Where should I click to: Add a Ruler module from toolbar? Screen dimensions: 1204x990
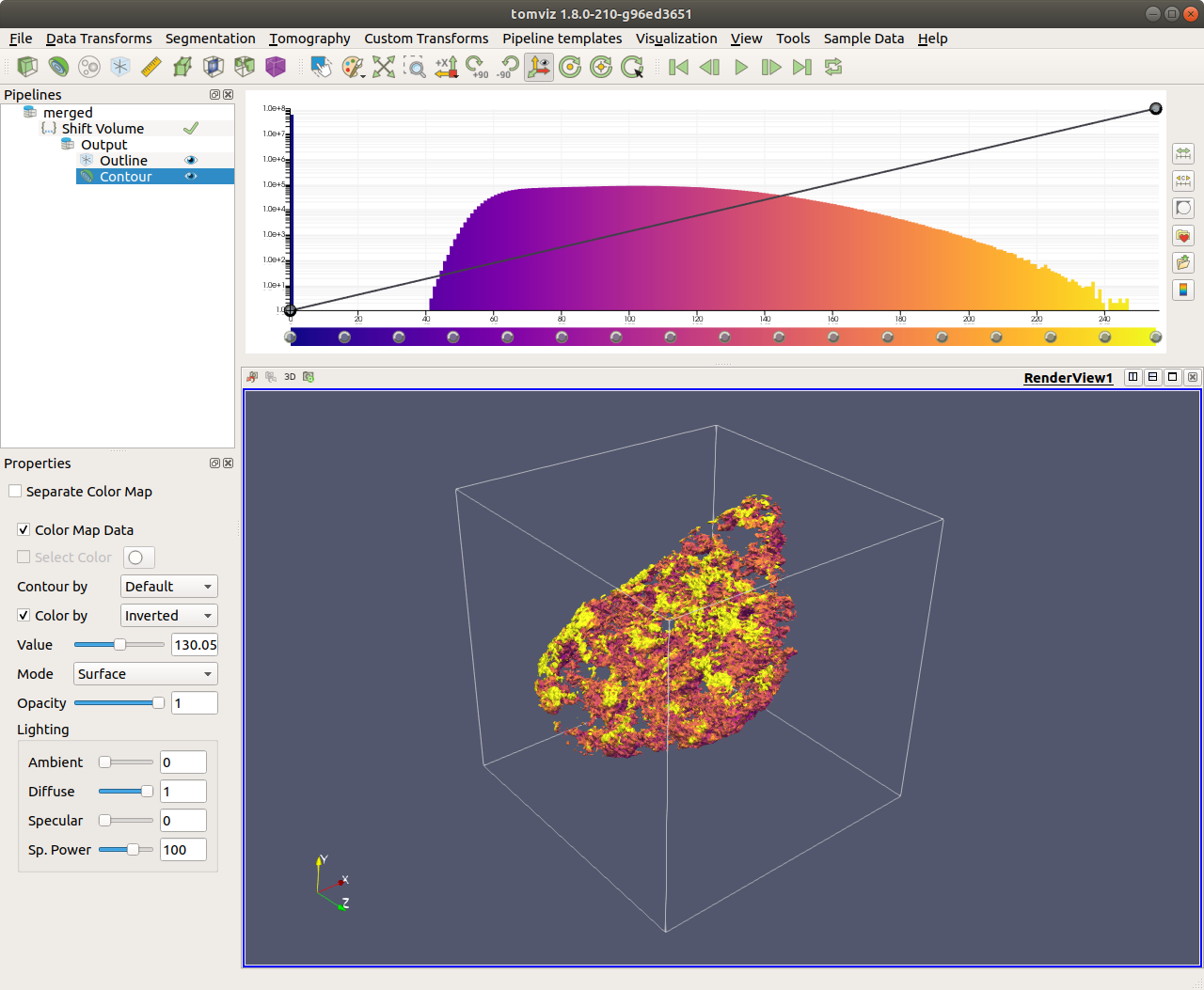tap(150, 67)
